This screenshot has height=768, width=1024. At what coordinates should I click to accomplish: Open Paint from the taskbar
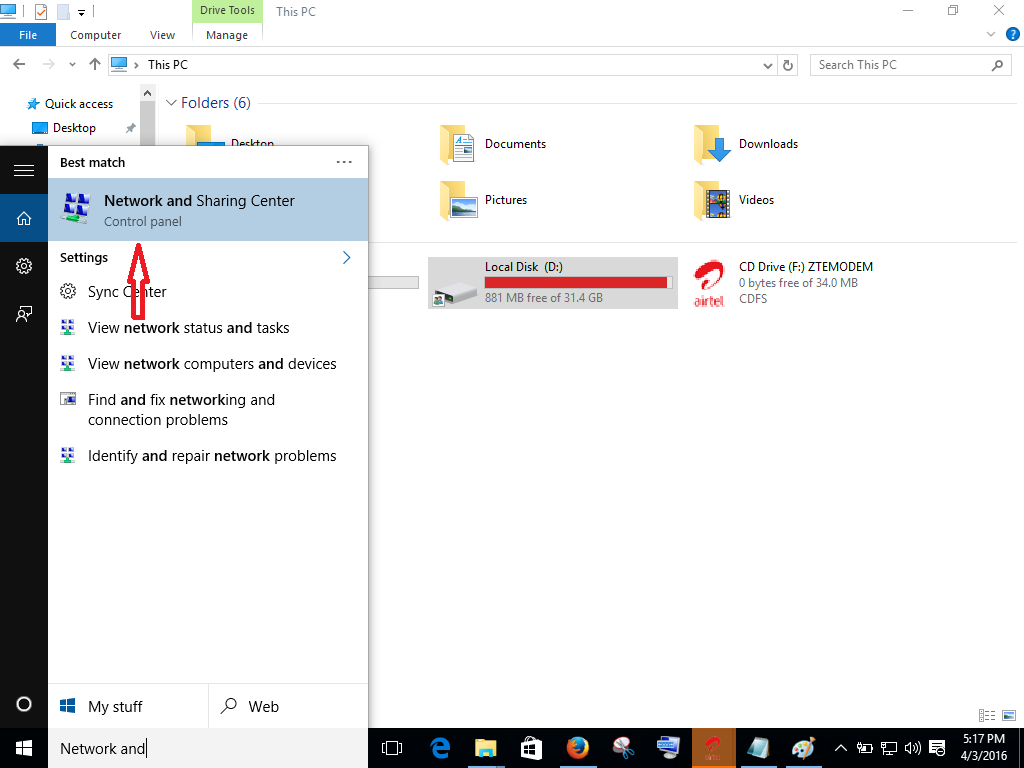802,748
